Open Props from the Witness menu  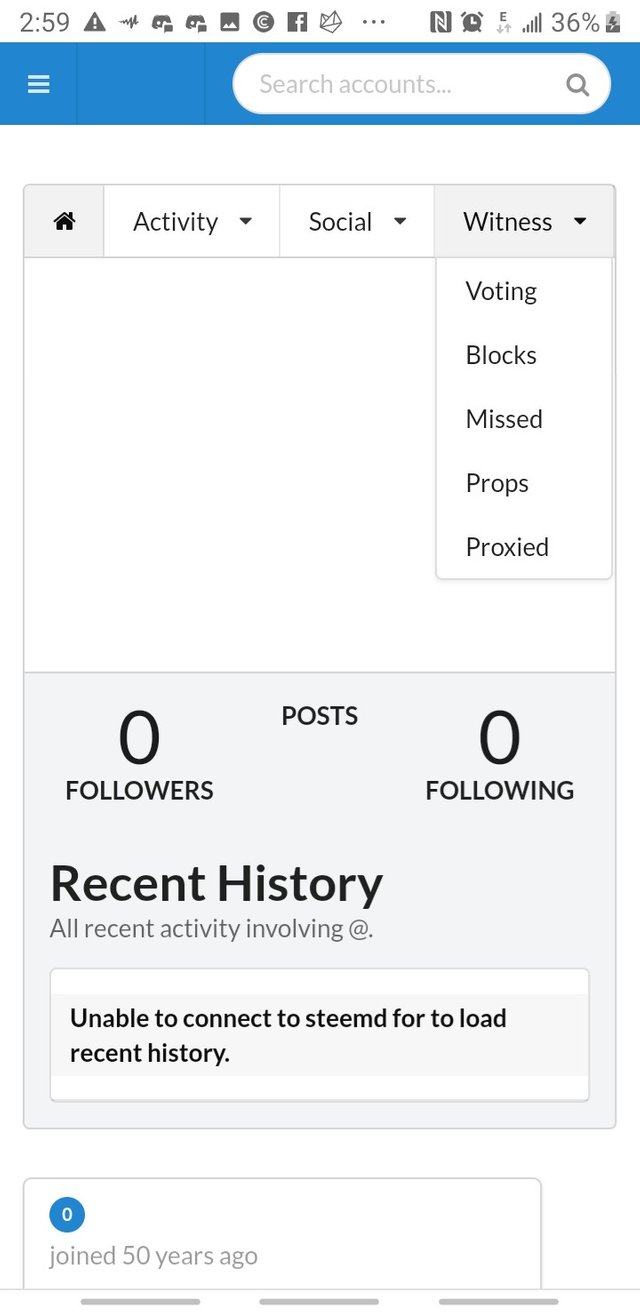pos(497,483)
